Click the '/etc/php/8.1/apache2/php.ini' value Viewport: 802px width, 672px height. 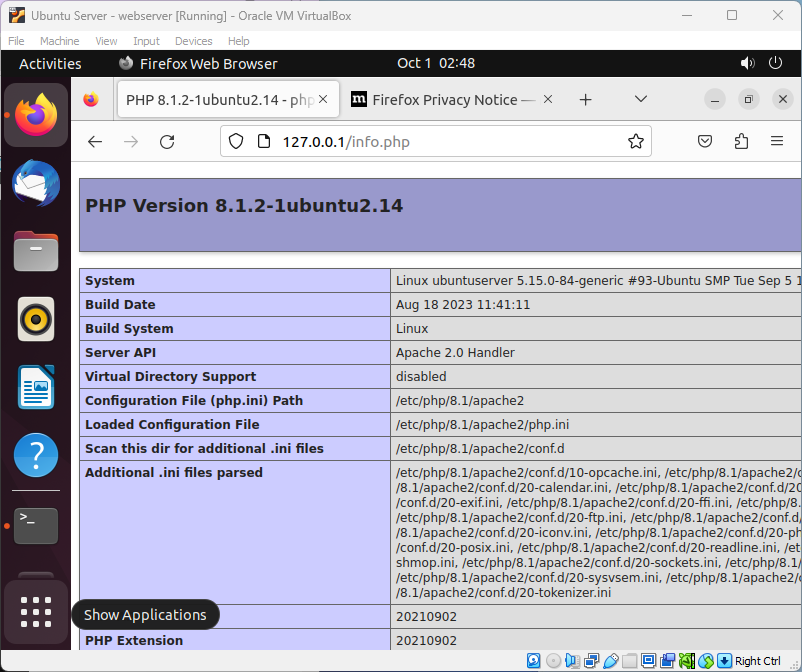(x=482, y=424)
